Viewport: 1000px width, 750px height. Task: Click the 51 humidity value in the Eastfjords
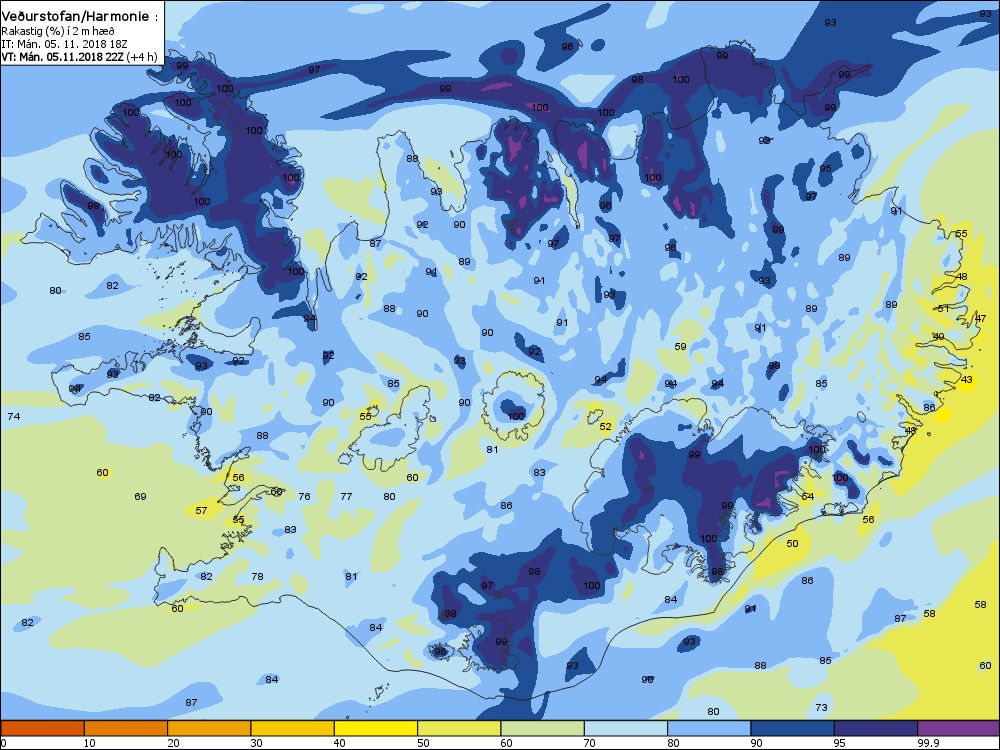944,308
